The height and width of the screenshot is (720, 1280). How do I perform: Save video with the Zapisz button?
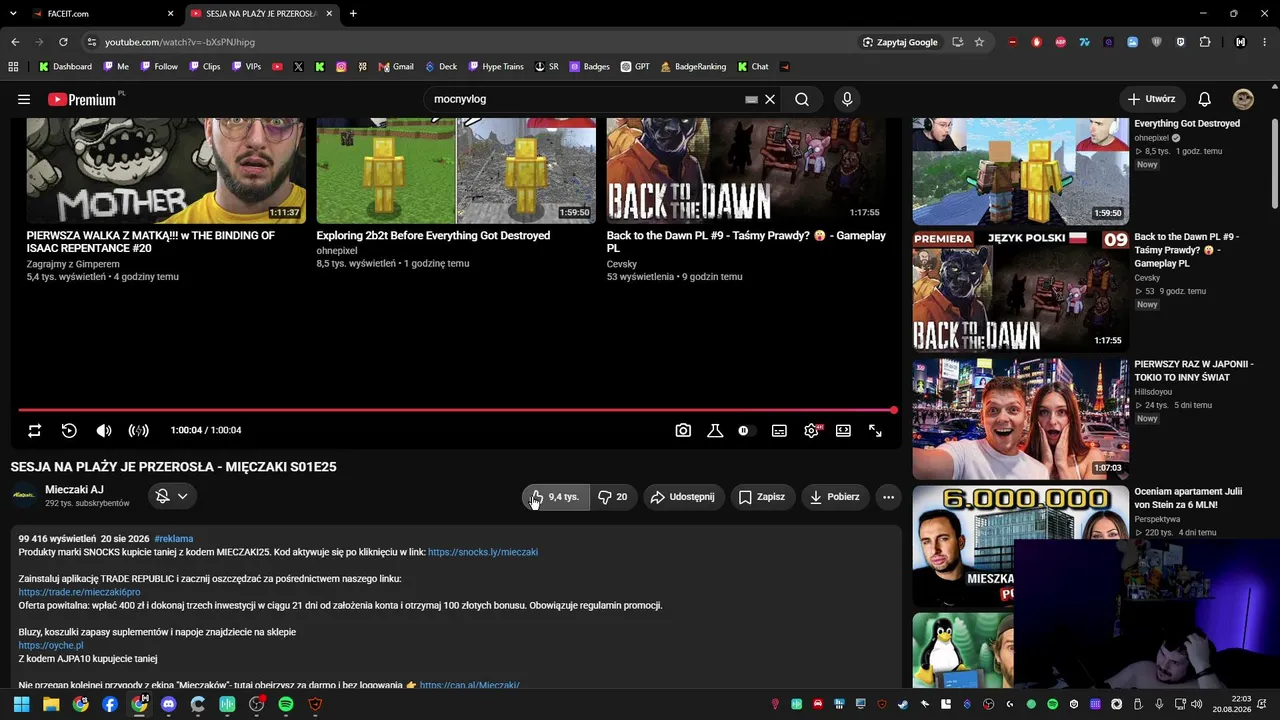coord(762,497)
